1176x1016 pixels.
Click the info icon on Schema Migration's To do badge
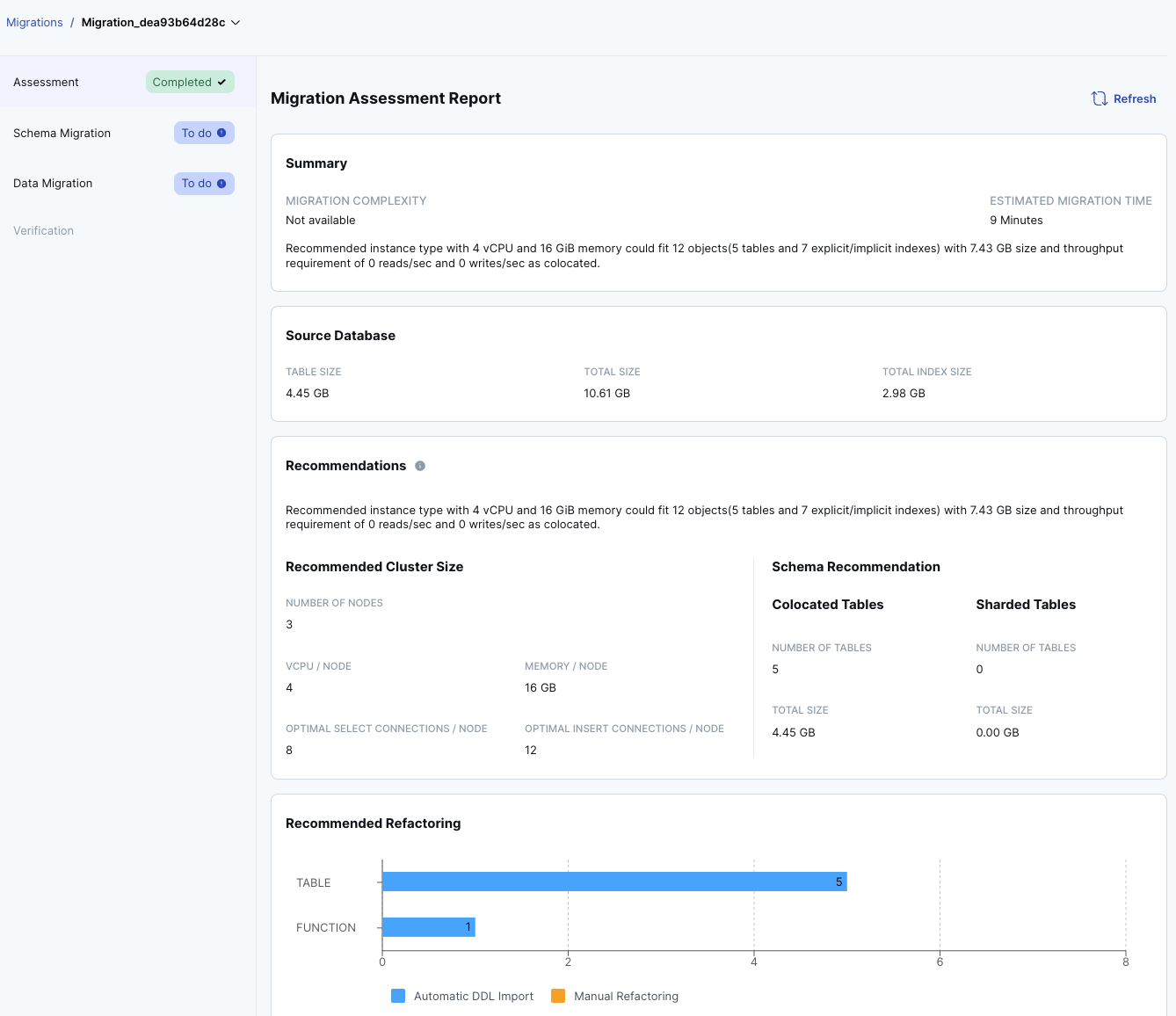[x=221, y=132]
